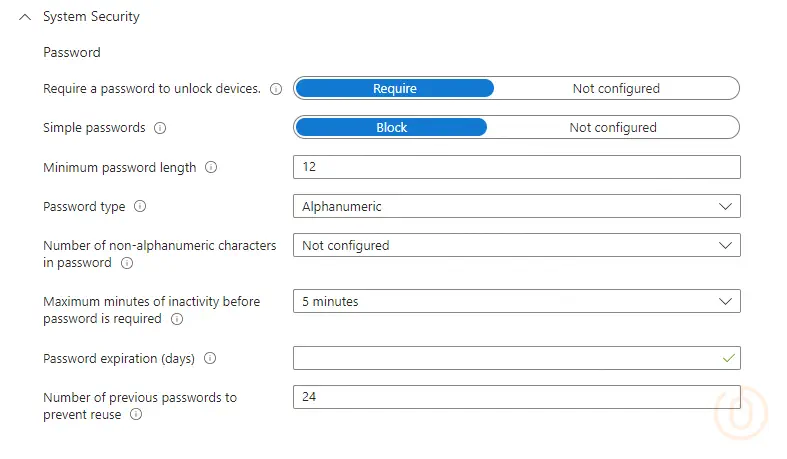Set password requirement to Require
Viewport: 787px width, 459px height.
(395, 88)
